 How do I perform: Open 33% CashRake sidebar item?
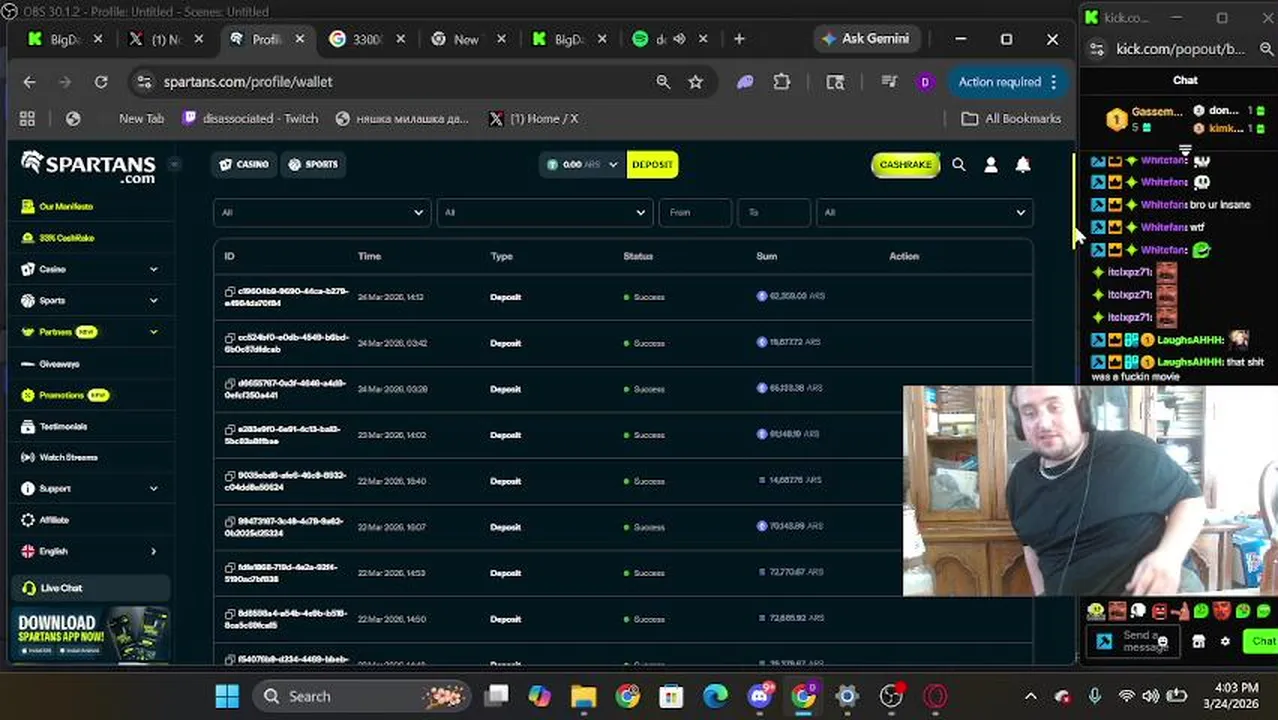[65, 238]
